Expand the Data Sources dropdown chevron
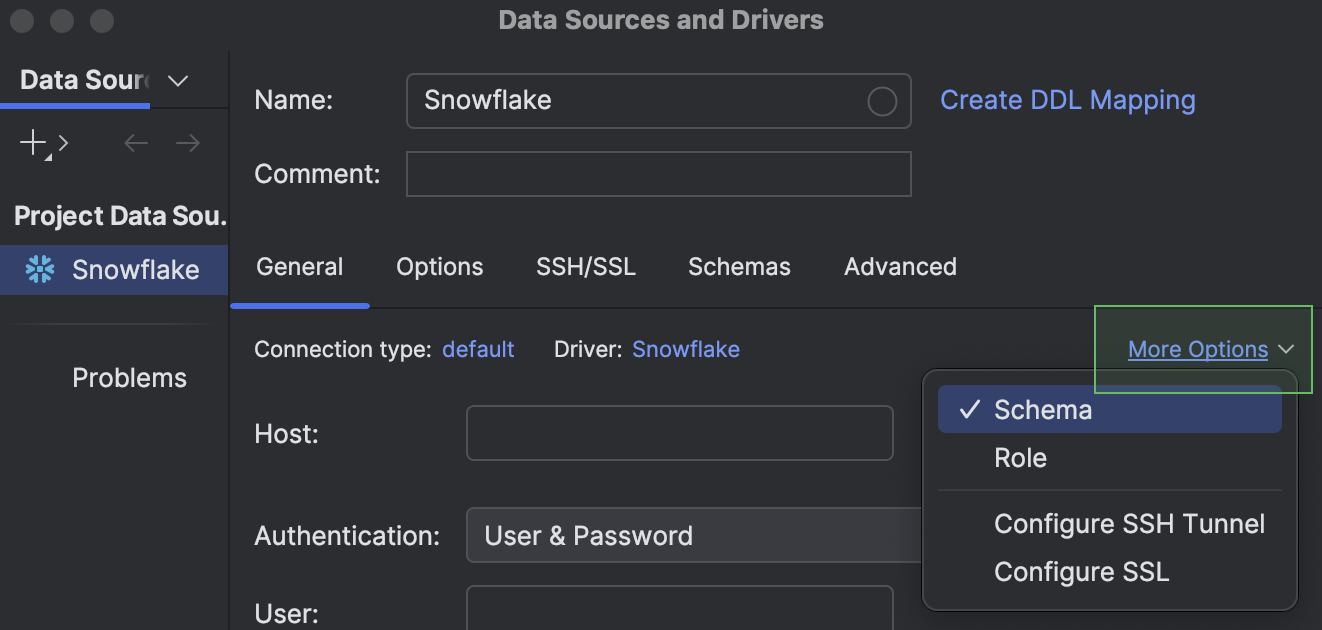 point(176,79)
